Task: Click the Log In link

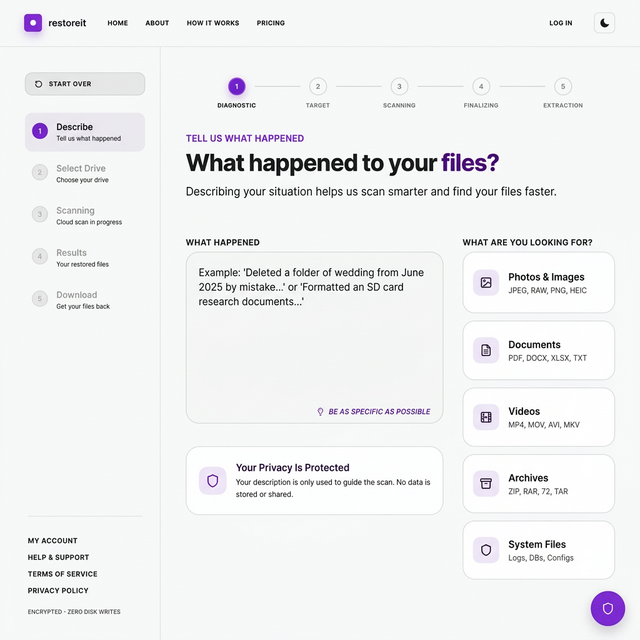Action: (x=561, y=23)
